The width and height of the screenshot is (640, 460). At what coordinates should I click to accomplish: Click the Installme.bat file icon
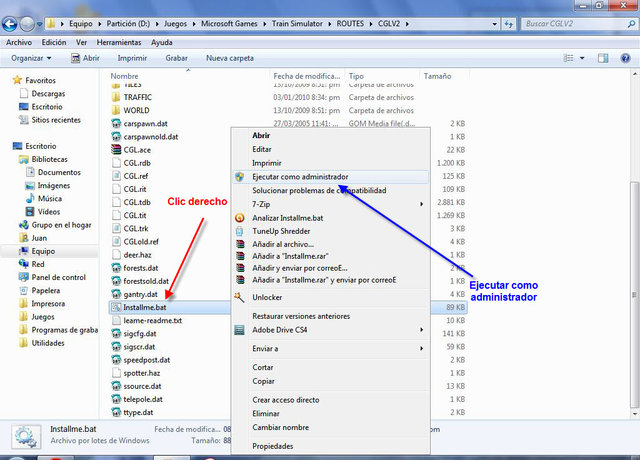coord(117,308)
